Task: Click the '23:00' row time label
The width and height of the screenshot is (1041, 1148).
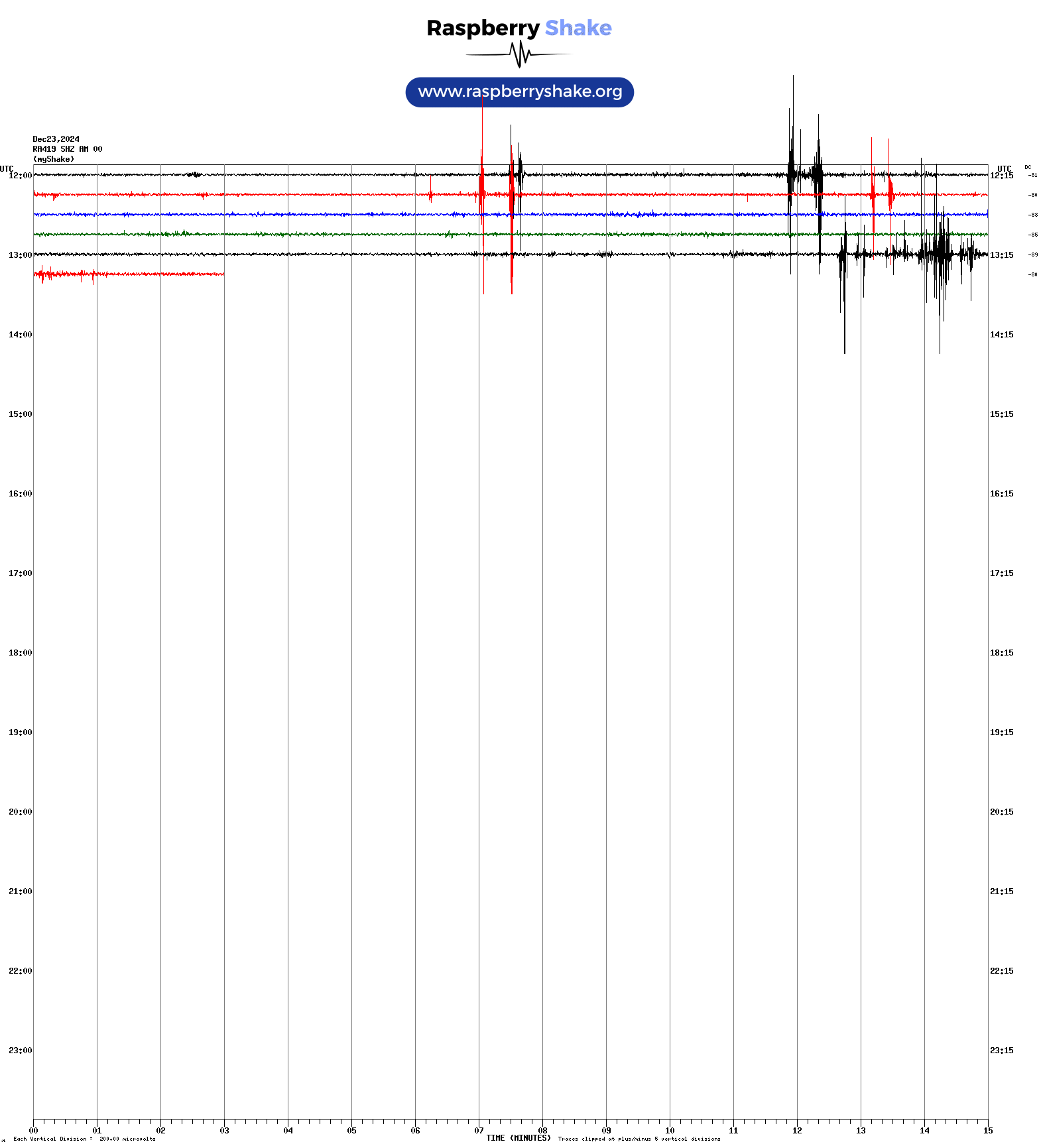Action: coord(21,1051)
